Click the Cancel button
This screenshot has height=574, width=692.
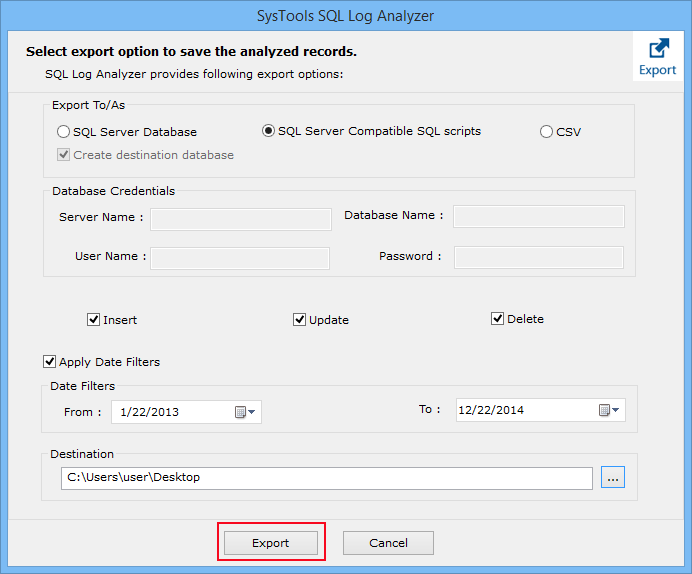(388, 543)
